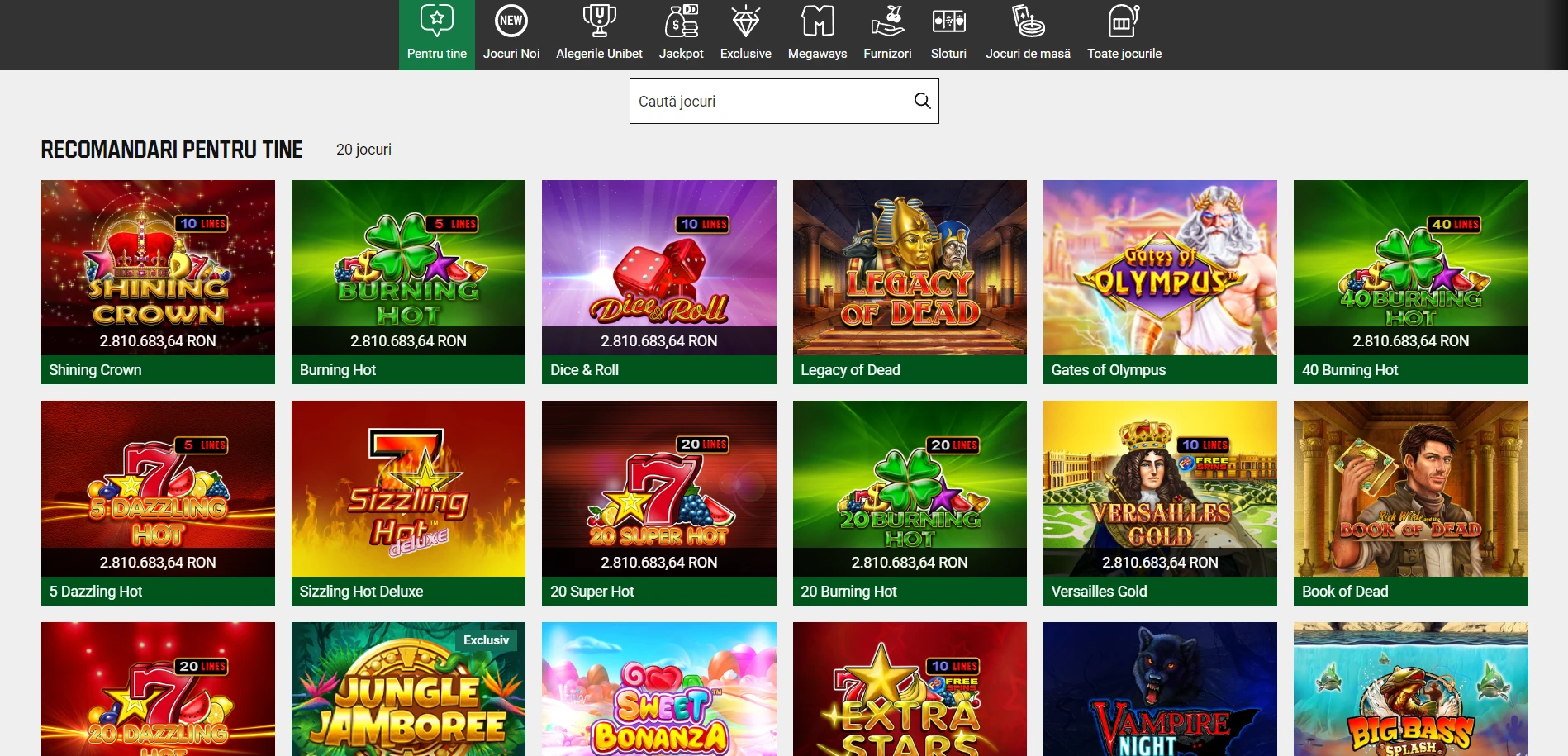Screen dimensions: 1568x756
Task: Open the Sloturi tab label
Action: (x=948, y=54)
